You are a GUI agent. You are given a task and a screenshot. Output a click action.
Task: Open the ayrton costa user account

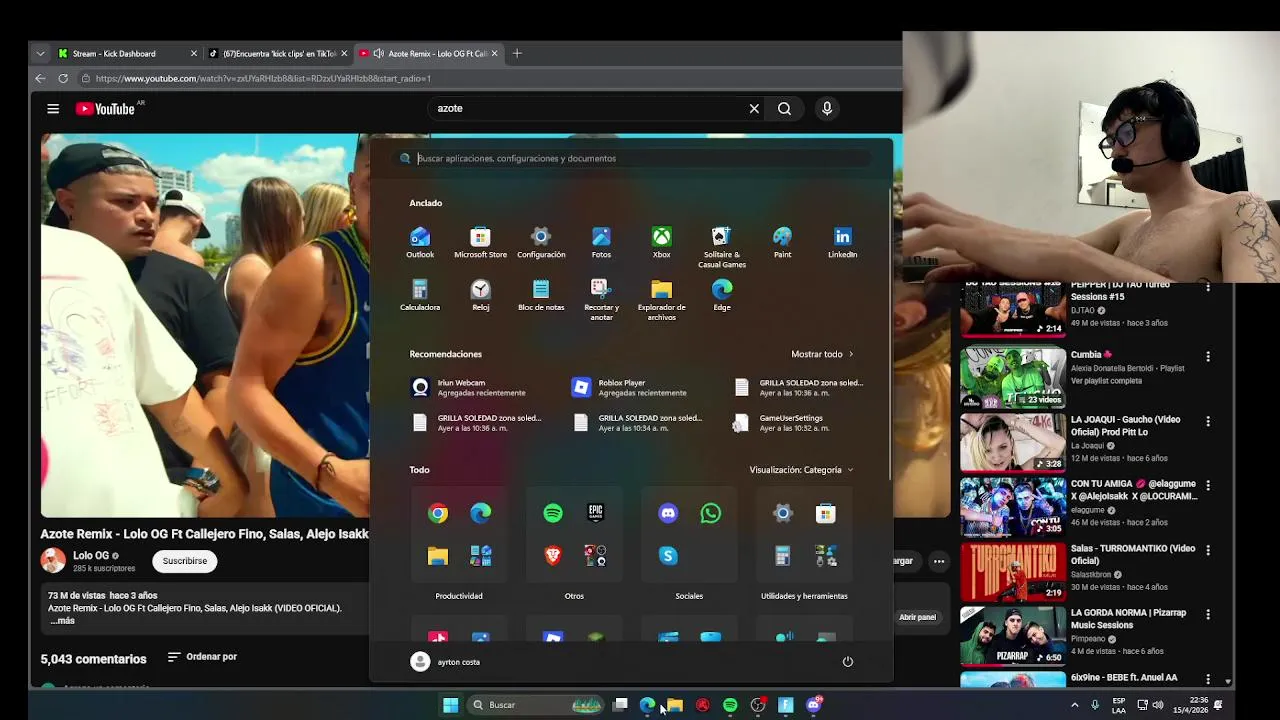point(446,662)
